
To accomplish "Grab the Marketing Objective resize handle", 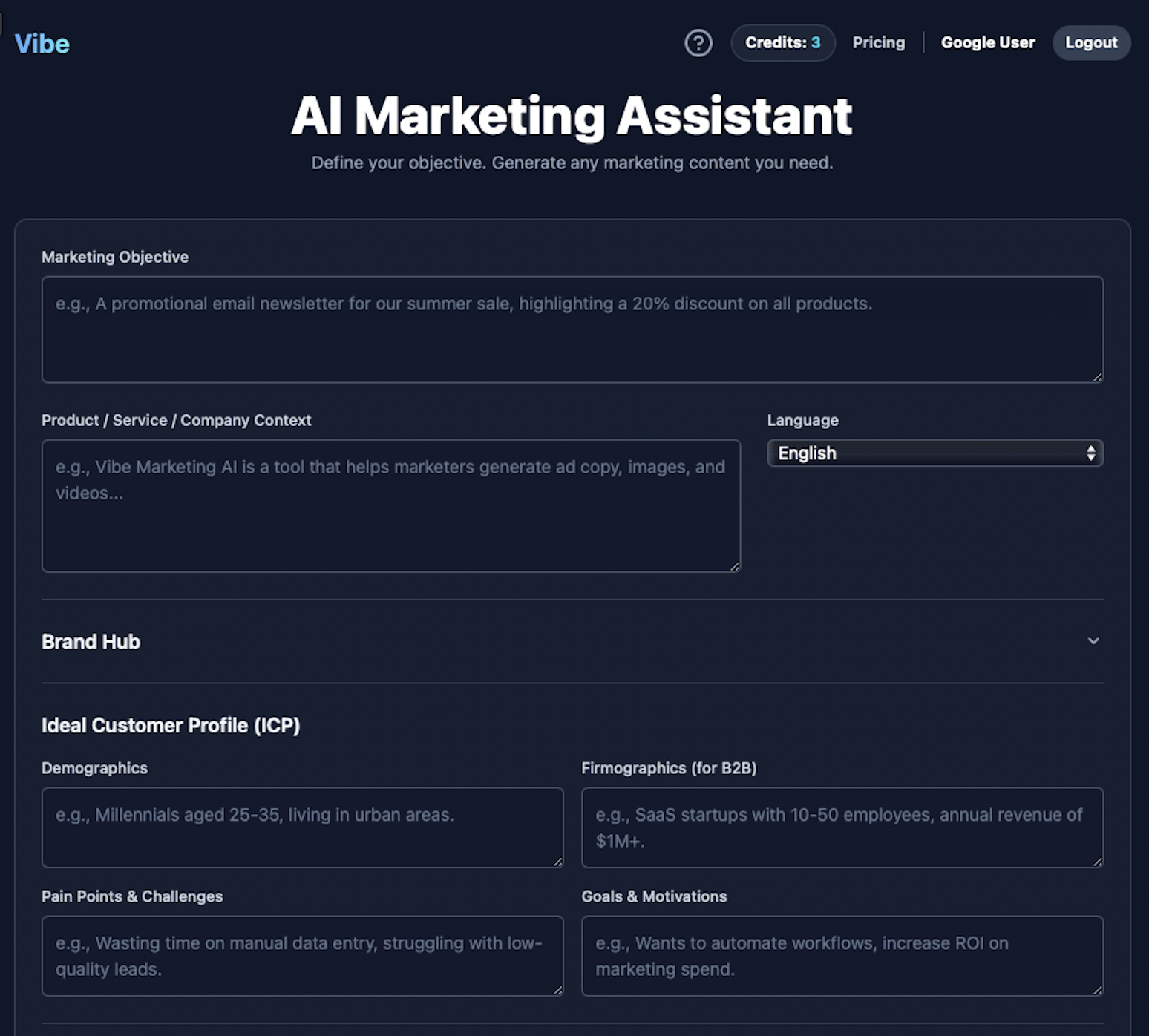I will tap(1098, 377).
